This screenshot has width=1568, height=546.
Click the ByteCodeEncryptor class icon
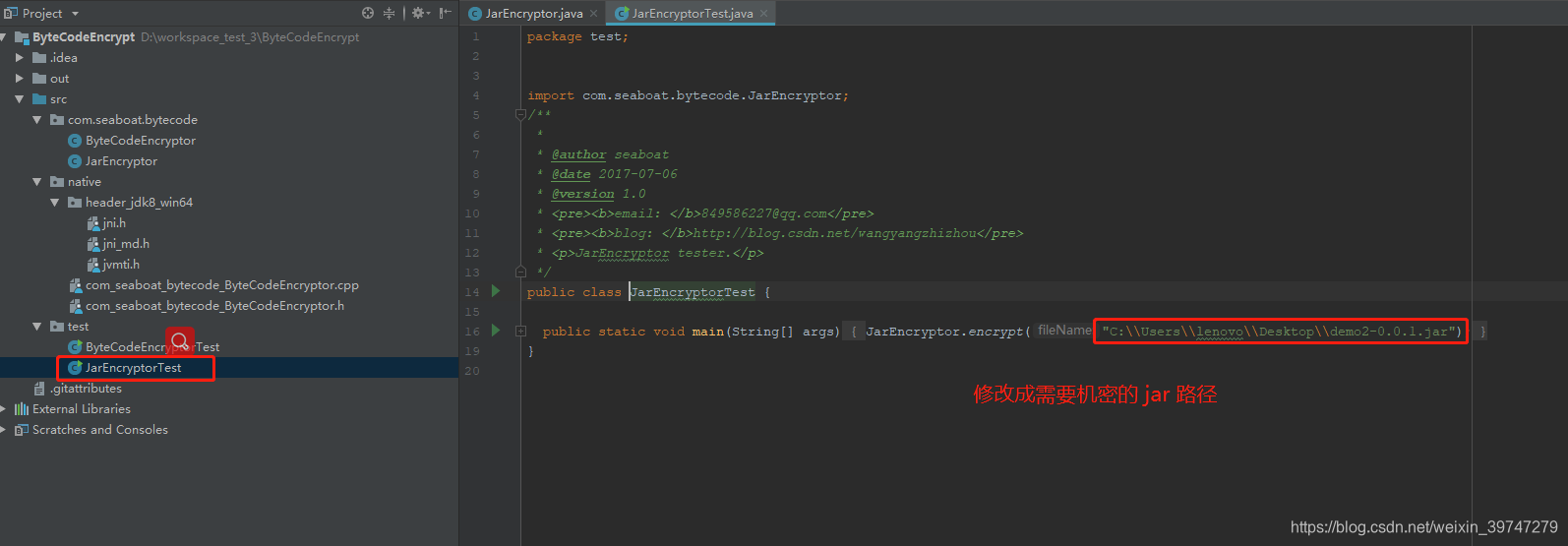[75, 141]
